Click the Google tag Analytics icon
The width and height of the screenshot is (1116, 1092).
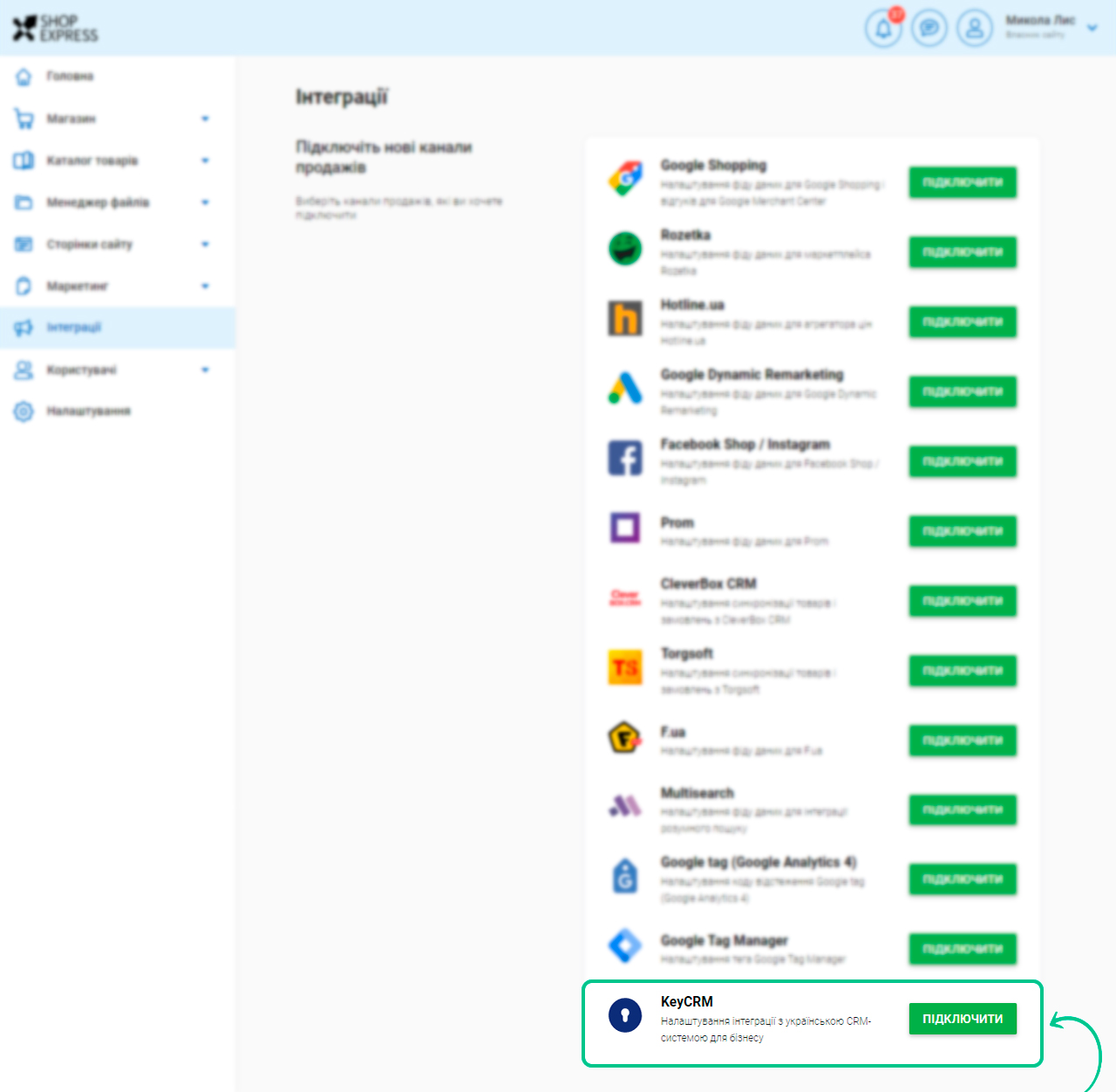point(625,876)
